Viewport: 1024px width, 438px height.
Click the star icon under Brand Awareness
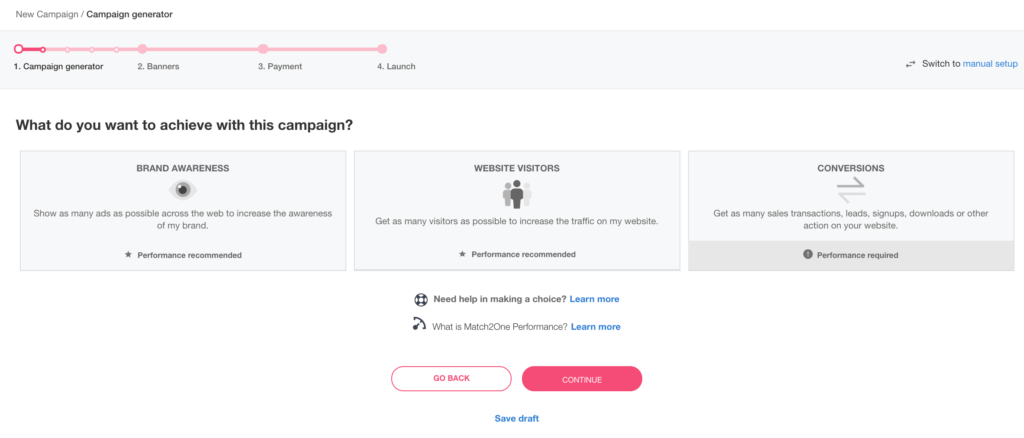129,255
